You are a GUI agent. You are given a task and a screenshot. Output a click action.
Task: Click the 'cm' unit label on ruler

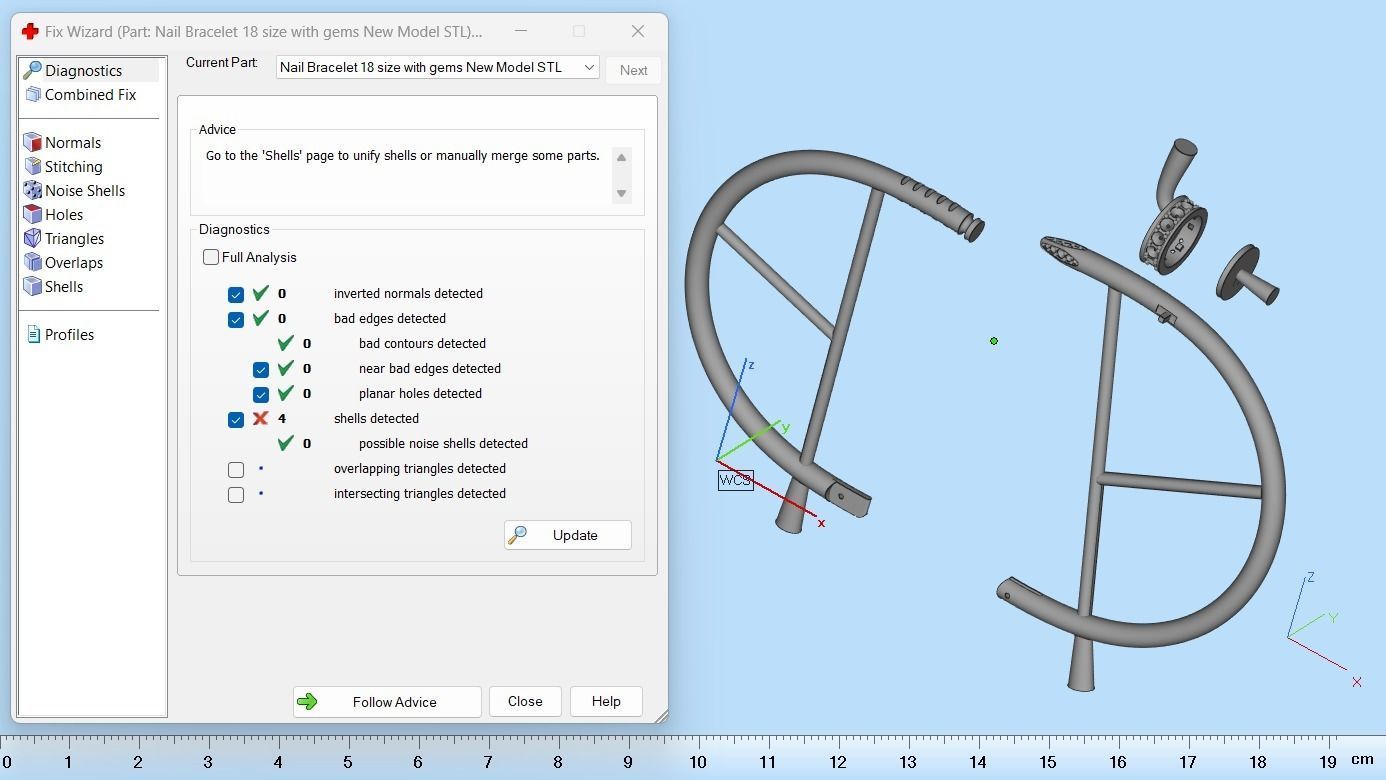point(1362,759)
